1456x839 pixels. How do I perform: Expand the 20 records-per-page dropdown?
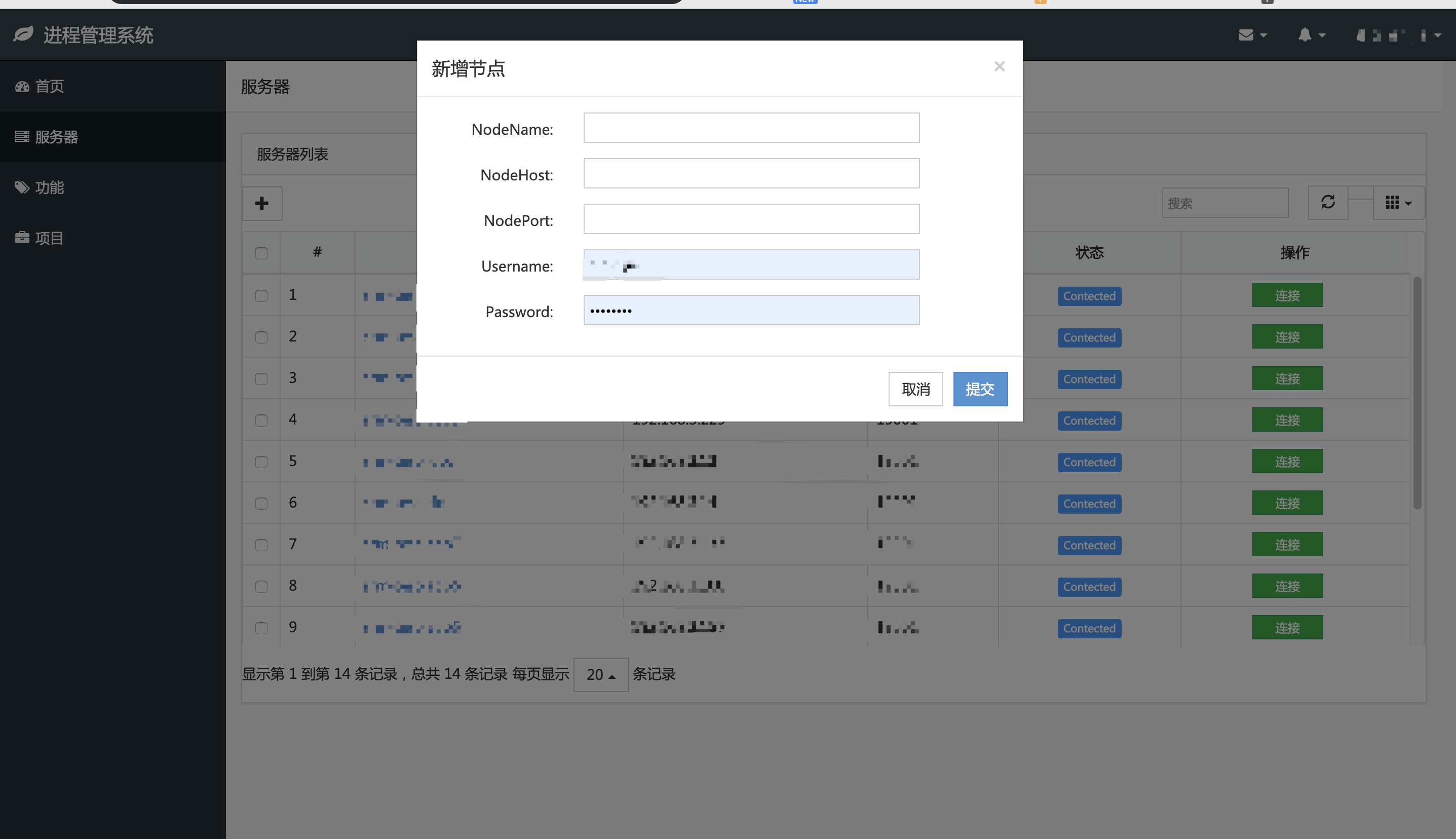click(x=600, y=674)
